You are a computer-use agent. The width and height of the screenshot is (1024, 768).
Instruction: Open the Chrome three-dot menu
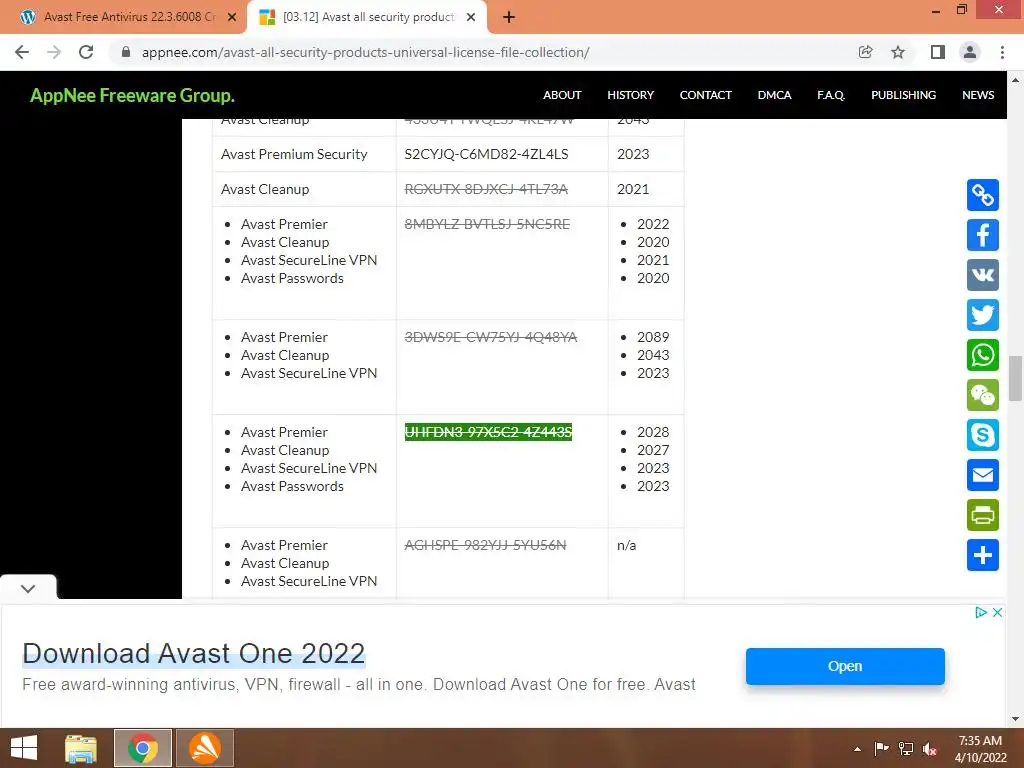1002,52
